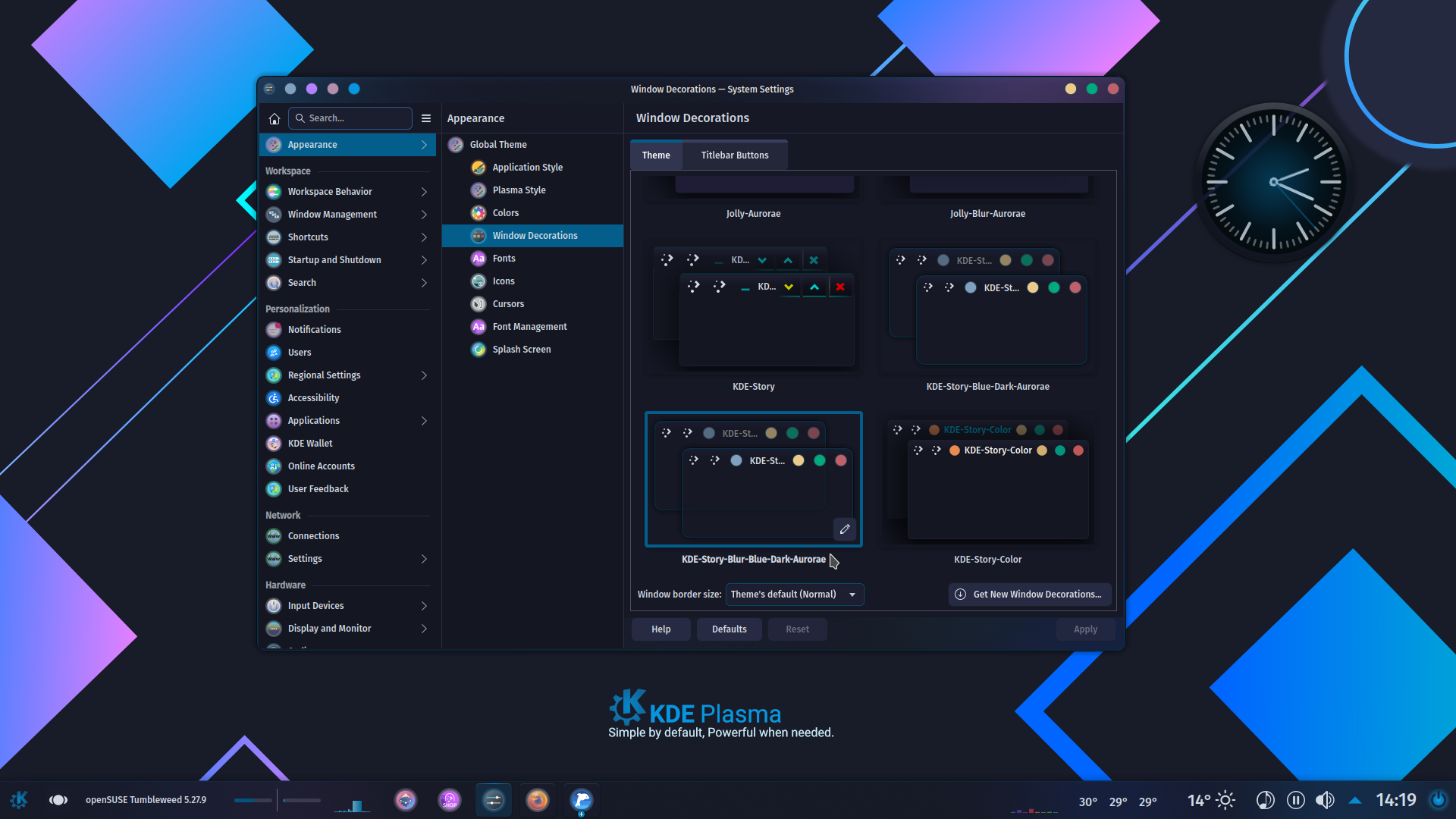Click the Users icon
Viewport: 1456px width, 819px height.
coord(274,353)
